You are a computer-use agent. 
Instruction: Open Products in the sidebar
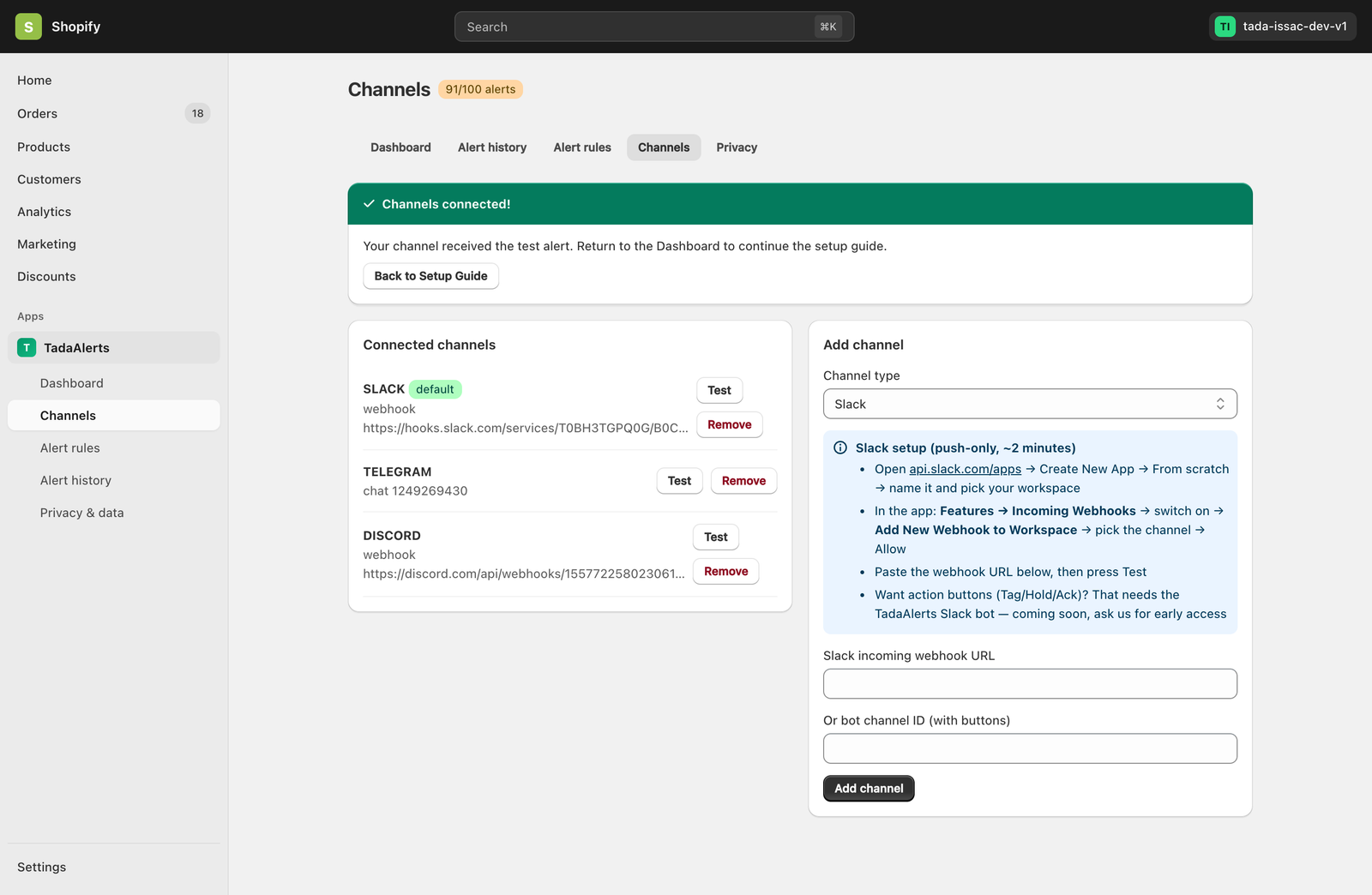coord(113,147)
